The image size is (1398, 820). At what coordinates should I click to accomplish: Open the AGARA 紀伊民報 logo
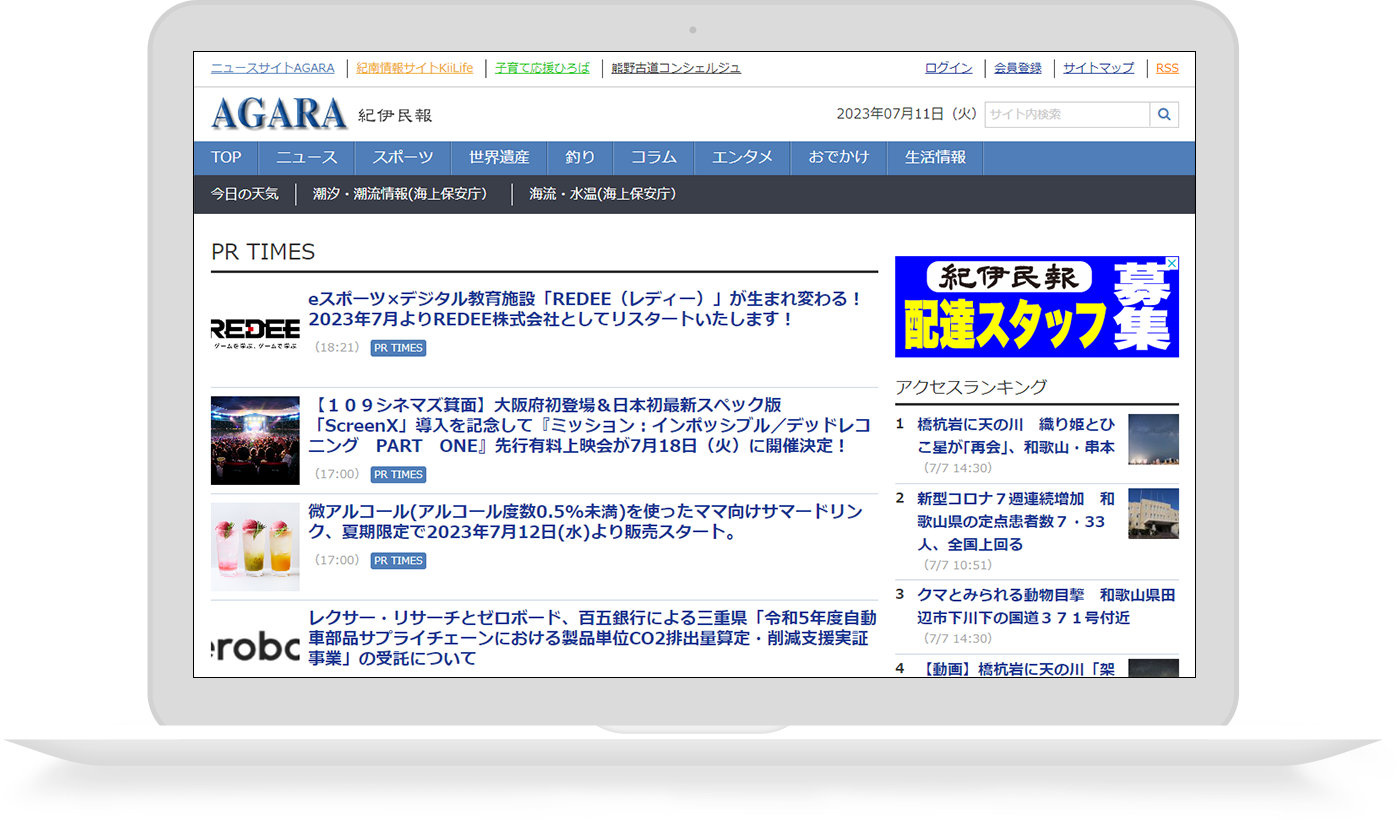pyautogui.click(x=321, y=114)
